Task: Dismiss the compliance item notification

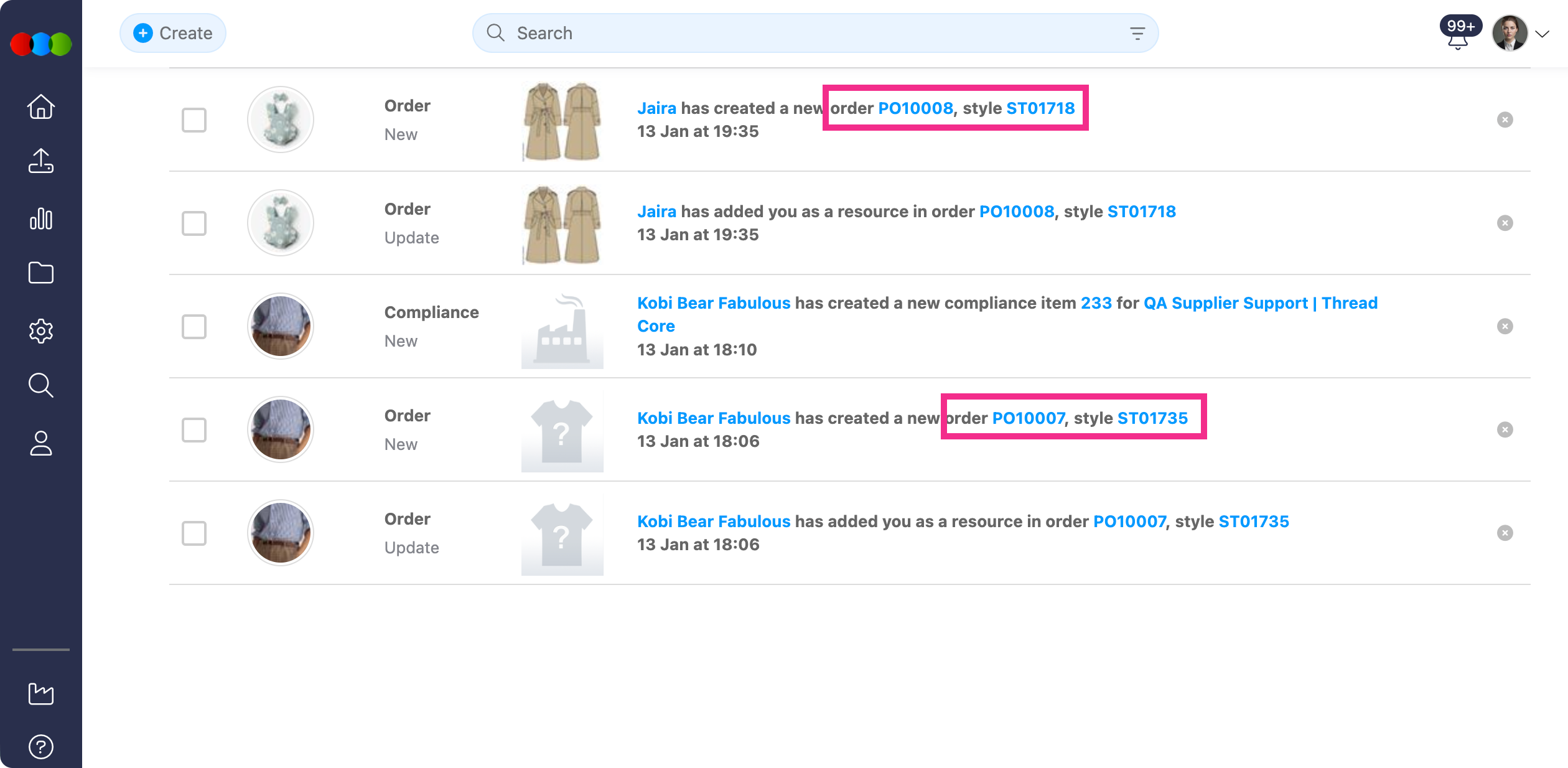Action: [1505, 327]
